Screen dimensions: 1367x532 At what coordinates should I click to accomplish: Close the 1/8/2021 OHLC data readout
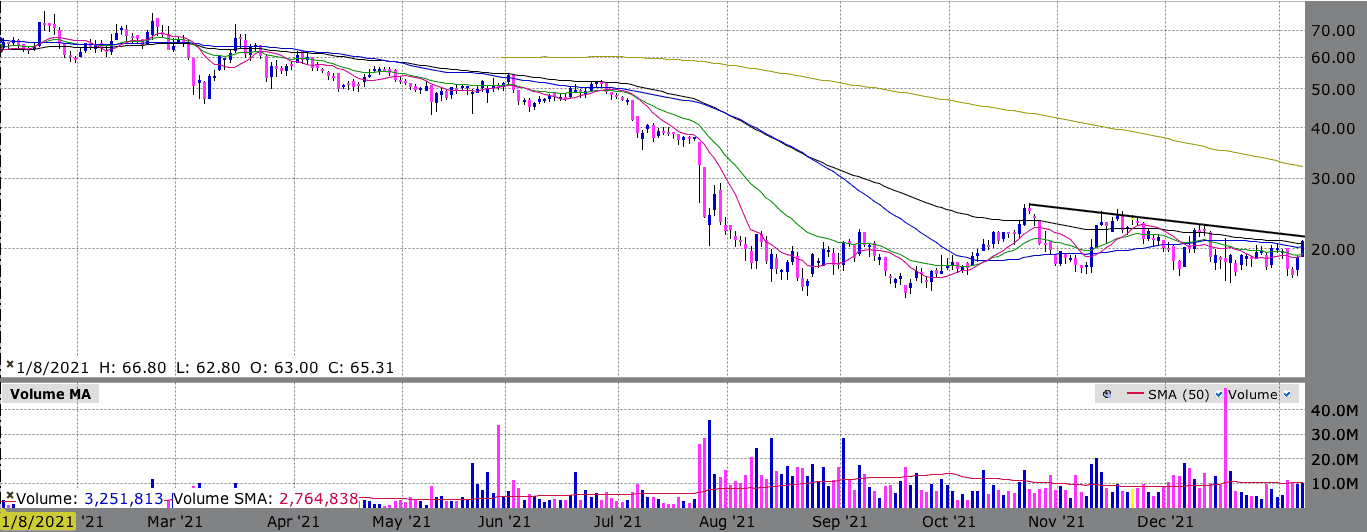pyautogui.click(x=10, y=367)
